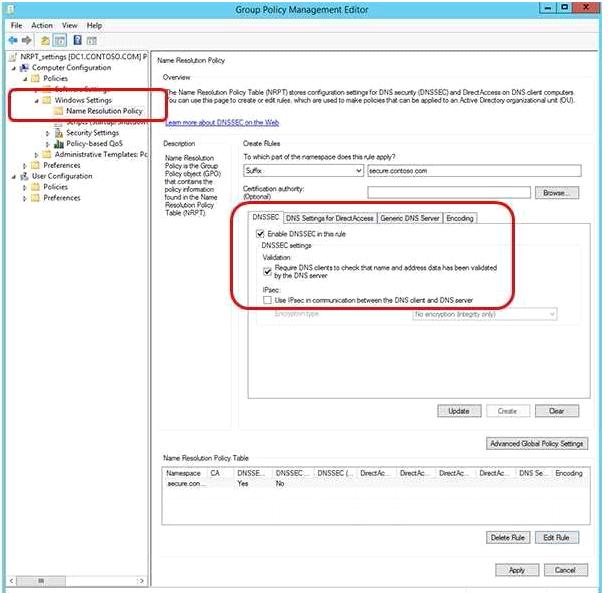The image size is (609, 593).
Task: Open the Action menu
Action: click(x=42, y=26)
